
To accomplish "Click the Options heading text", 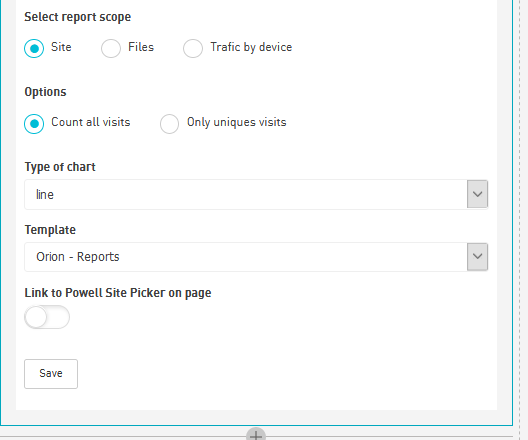I will [45, 92].
